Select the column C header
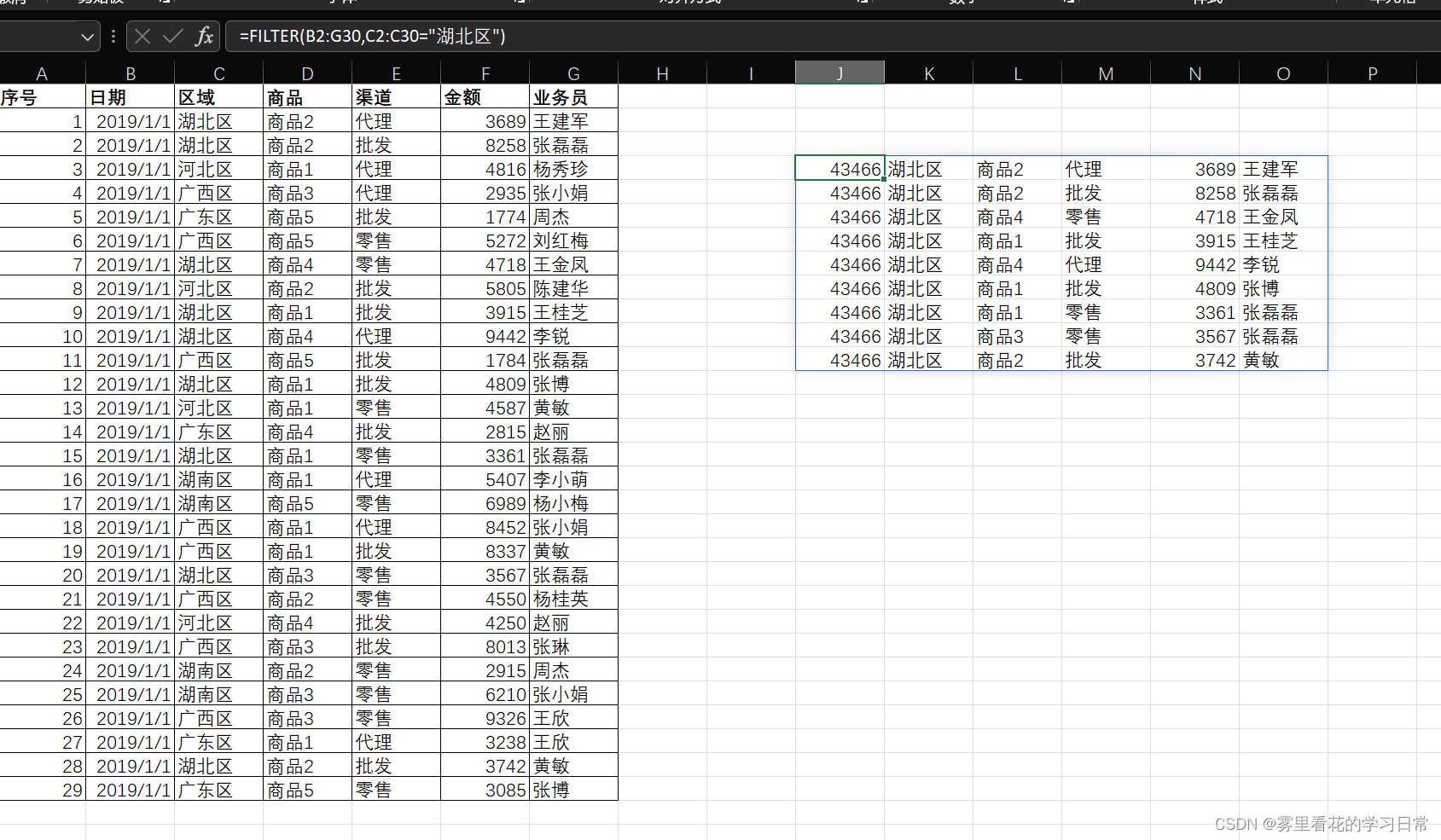 pyautogui.click(x=218, y=73)
